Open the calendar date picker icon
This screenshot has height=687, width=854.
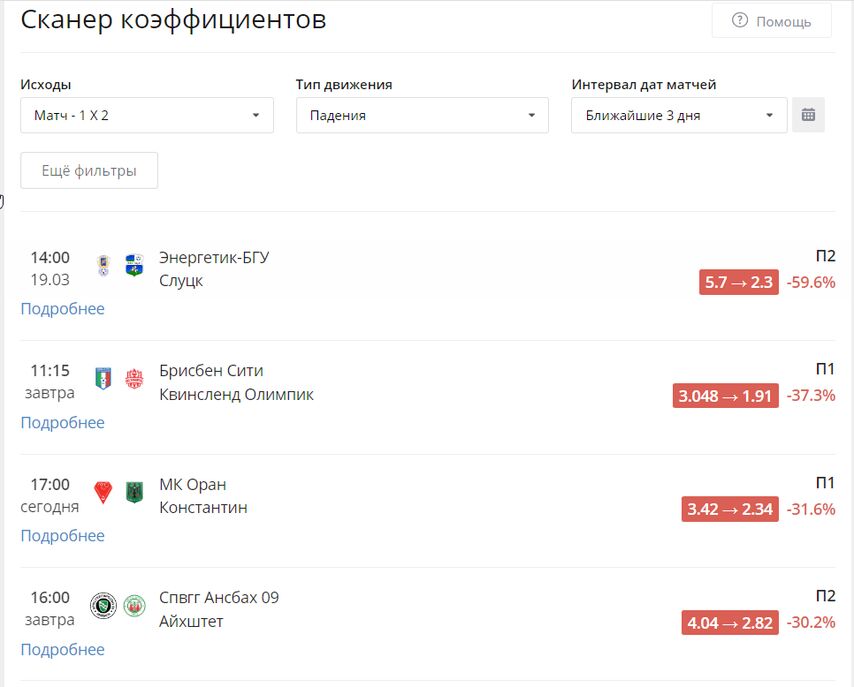[x=808, y=115]
